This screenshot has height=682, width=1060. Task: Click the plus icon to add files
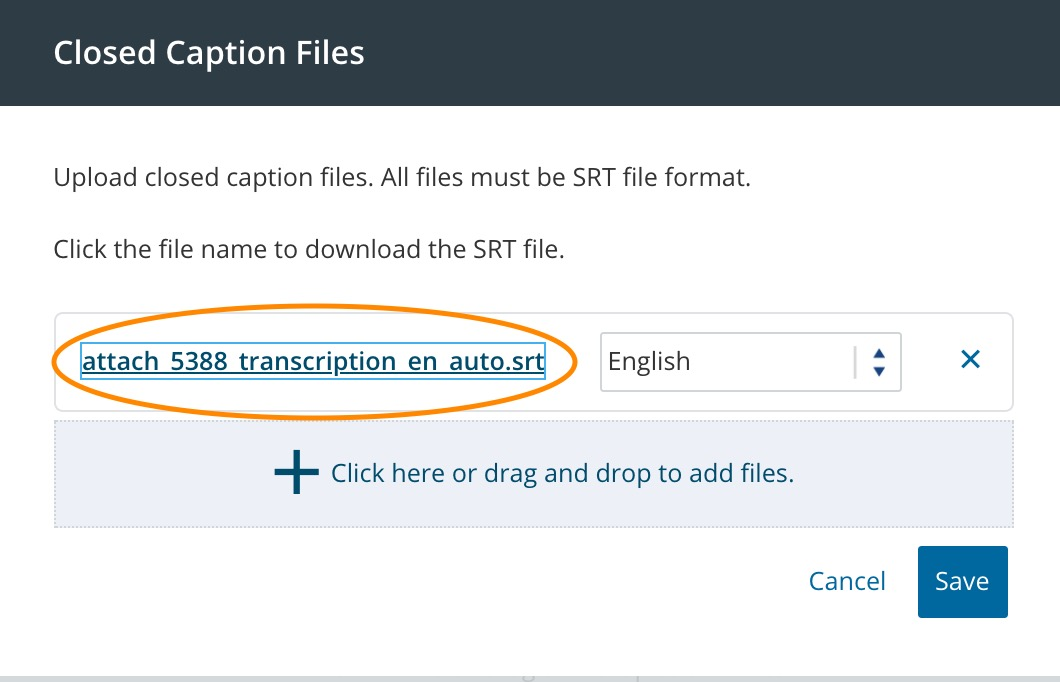[x=296, y=473]
